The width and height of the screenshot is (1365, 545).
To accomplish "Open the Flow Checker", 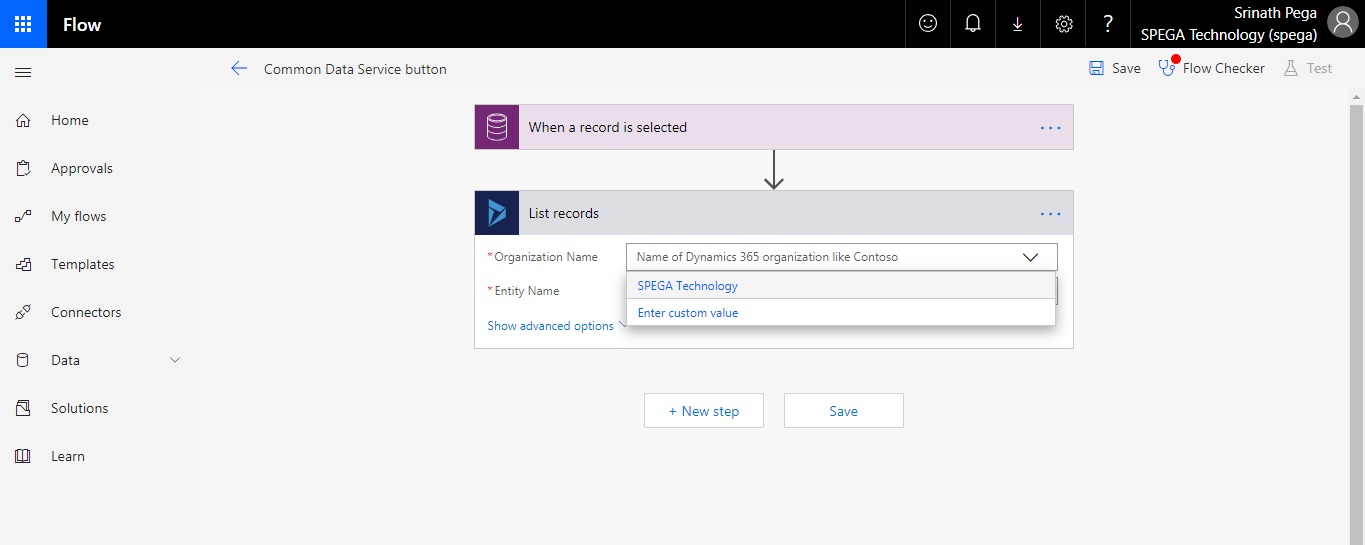I will pos(1211,69).
